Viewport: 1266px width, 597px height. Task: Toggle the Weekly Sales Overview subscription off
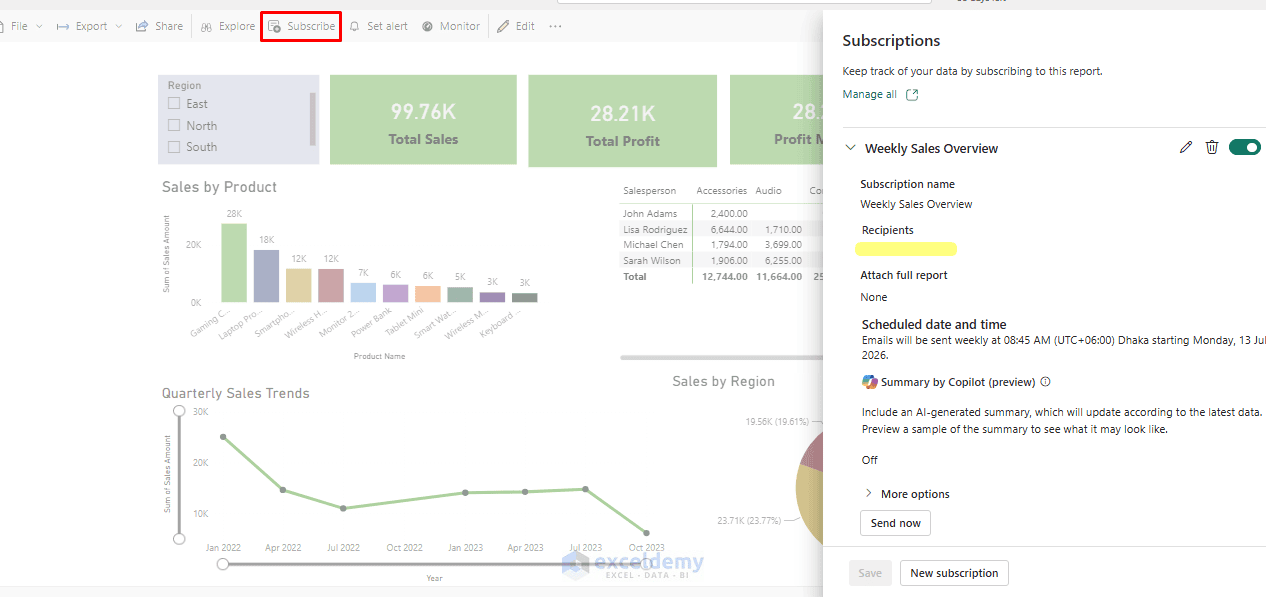1245,147
